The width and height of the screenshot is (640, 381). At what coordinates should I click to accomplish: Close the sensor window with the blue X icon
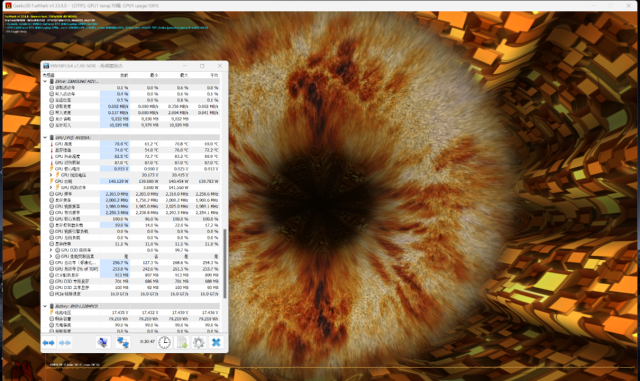pos(216,342)
